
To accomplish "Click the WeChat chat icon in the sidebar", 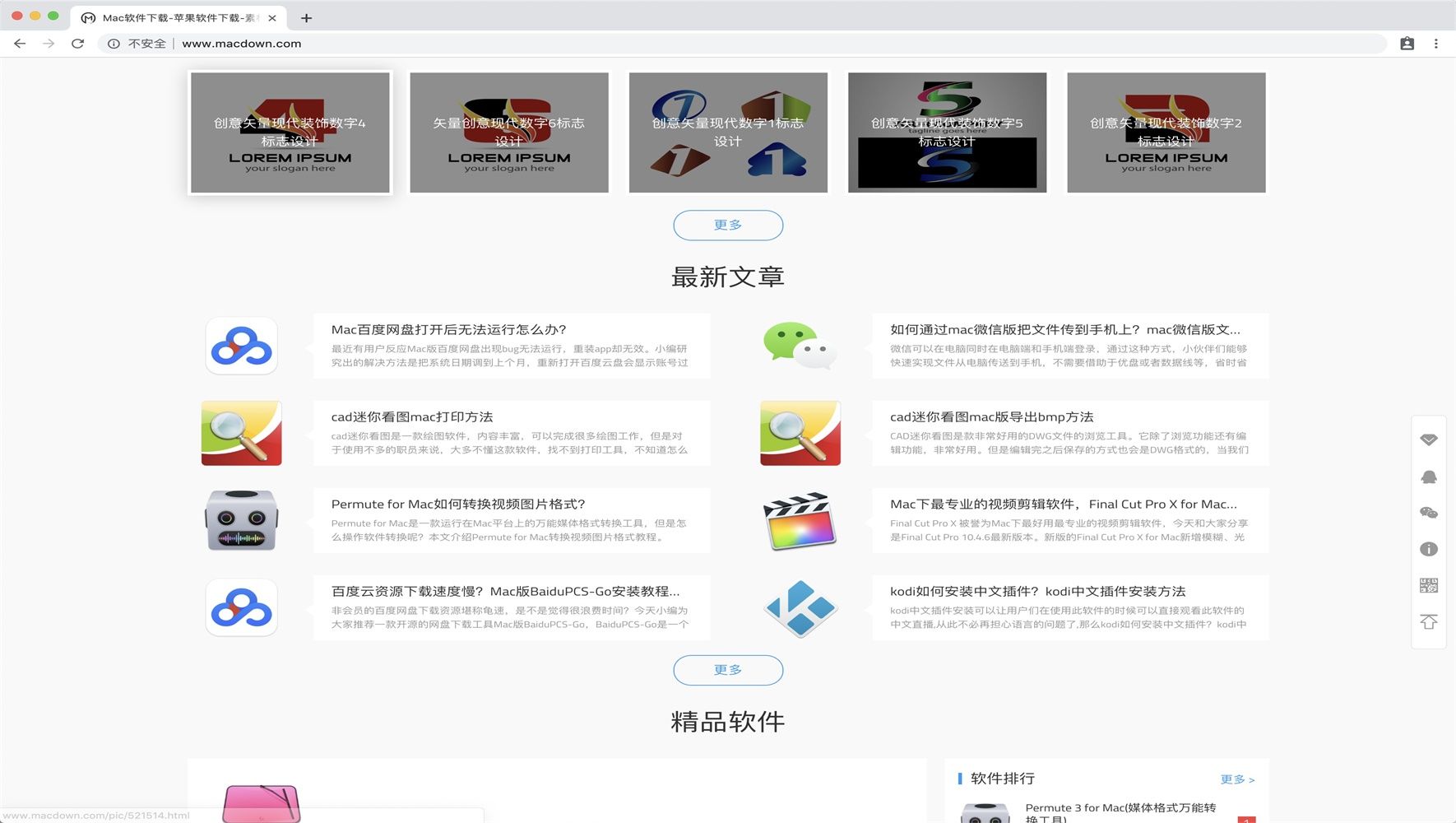I will (1429, 512).
